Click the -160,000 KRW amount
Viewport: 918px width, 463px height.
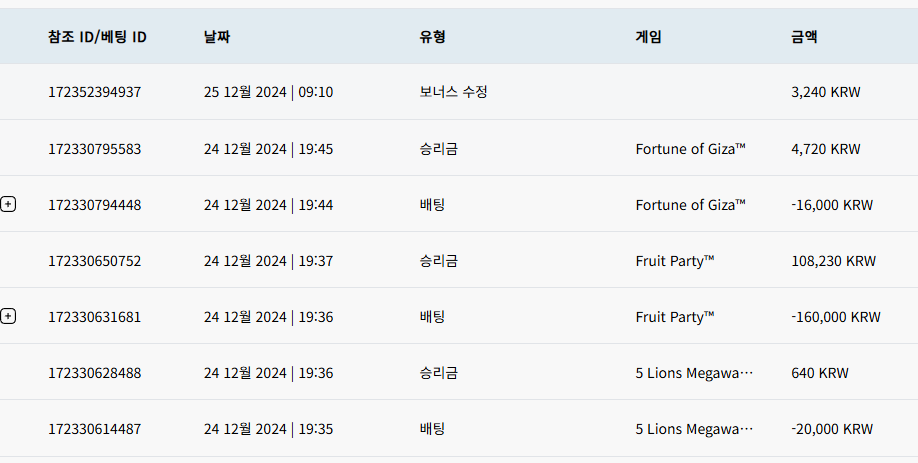pyautogui.click(x=835, y=317)
